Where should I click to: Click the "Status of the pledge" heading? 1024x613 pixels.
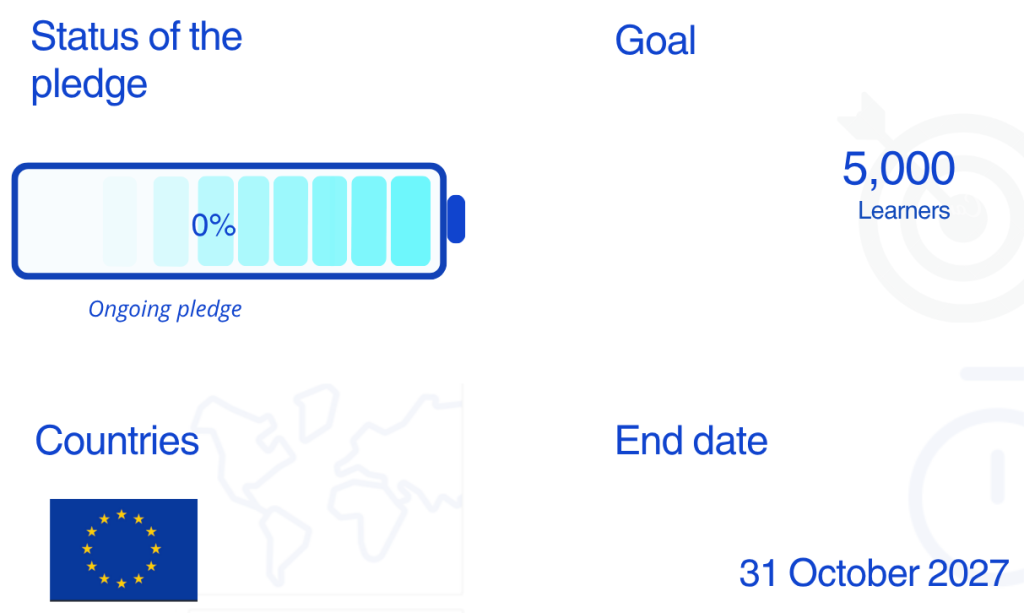136,61
